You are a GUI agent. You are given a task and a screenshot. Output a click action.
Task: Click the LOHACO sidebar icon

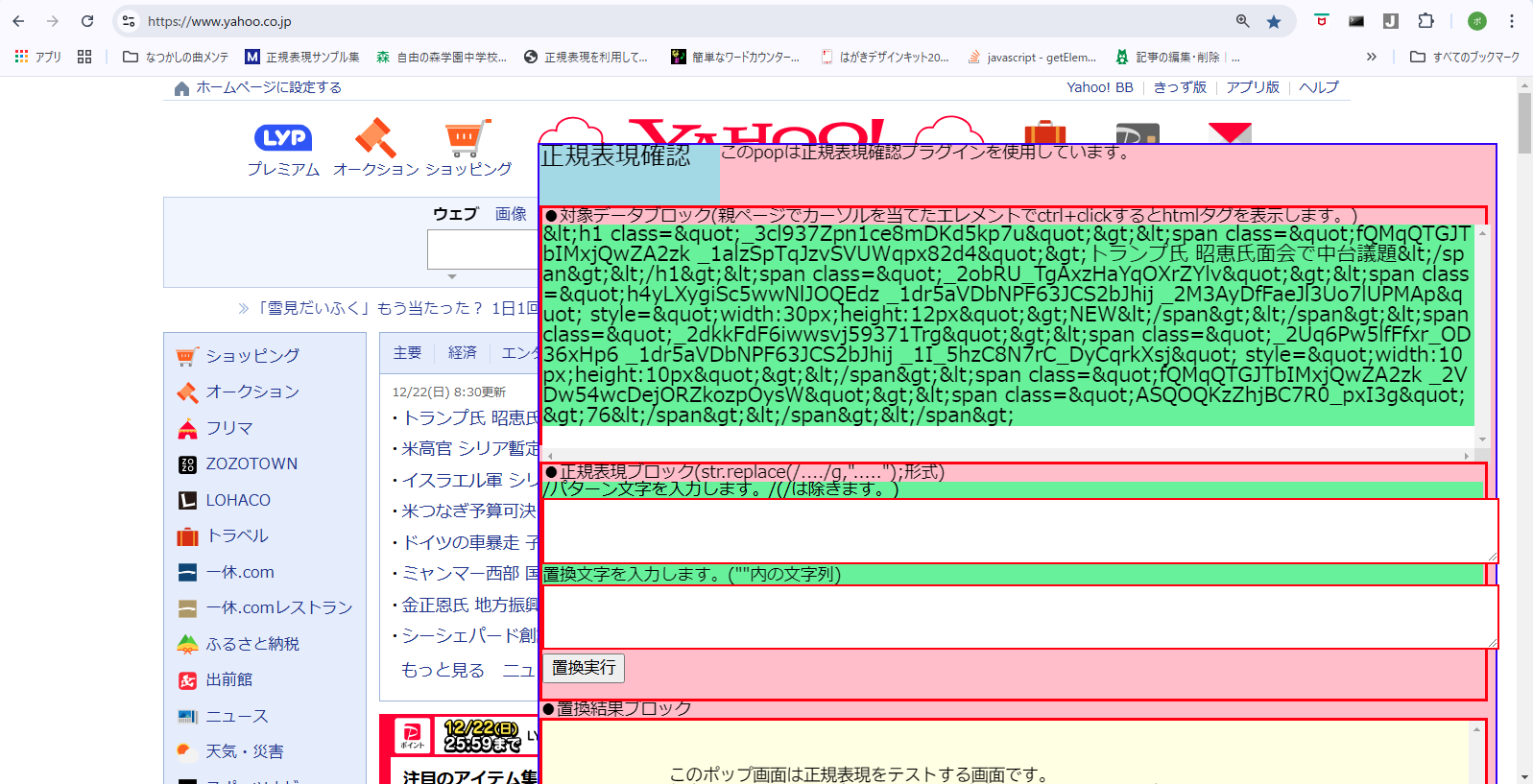click(x=187, y=501)
